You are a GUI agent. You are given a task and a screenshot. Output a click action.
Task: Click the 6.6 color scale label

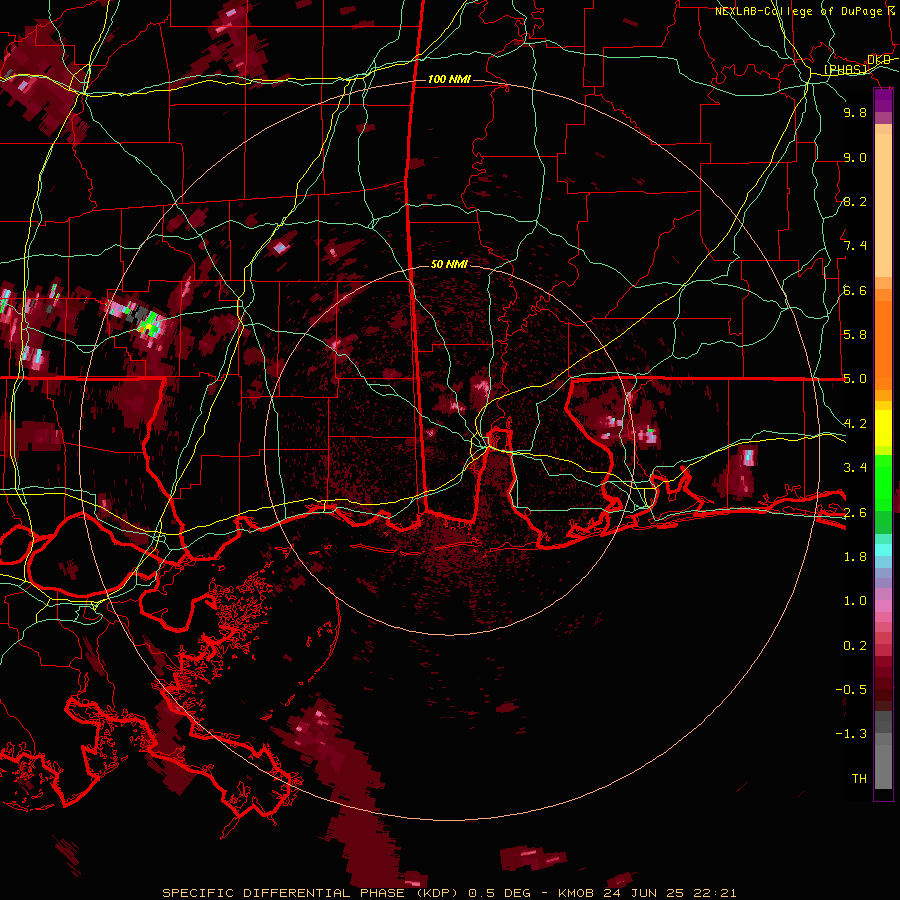[x=855, y=290]
